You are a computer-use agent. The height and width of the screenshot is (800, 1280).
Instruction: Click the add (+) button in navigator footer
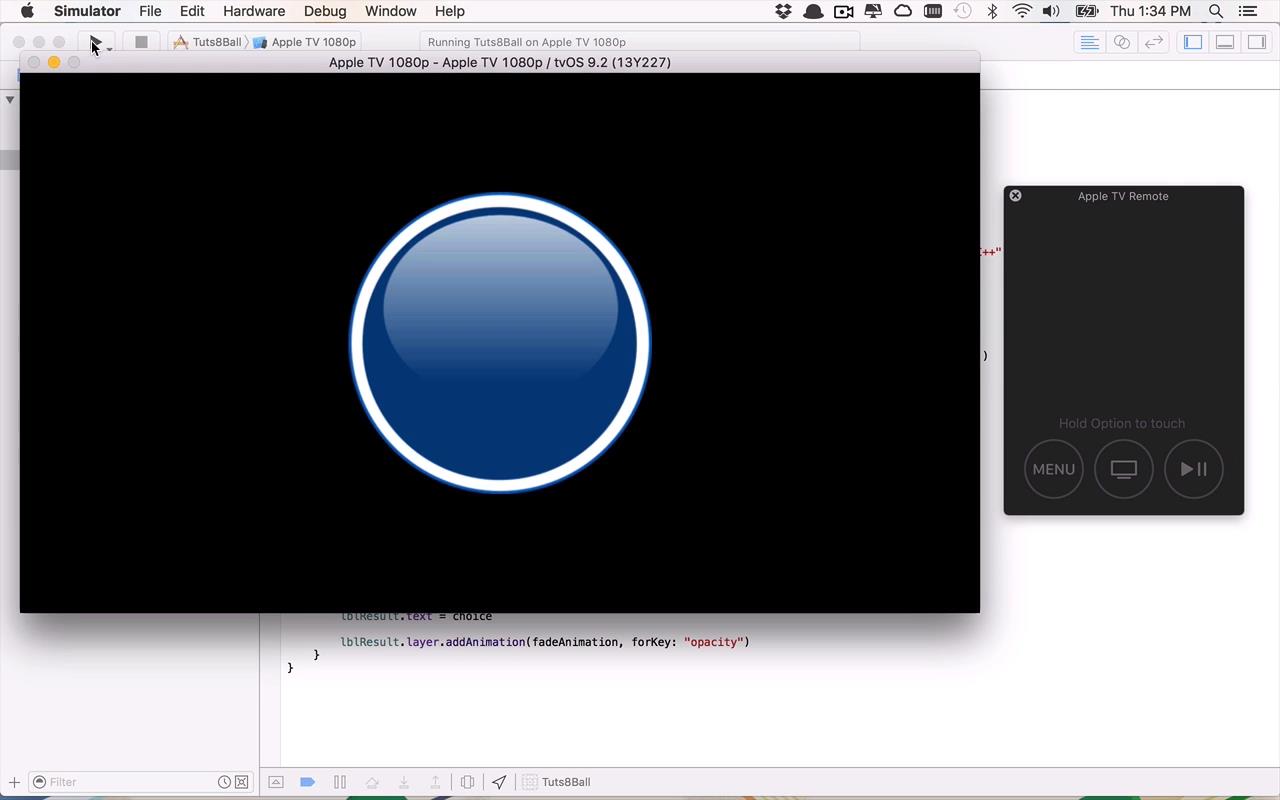[14, 782]
